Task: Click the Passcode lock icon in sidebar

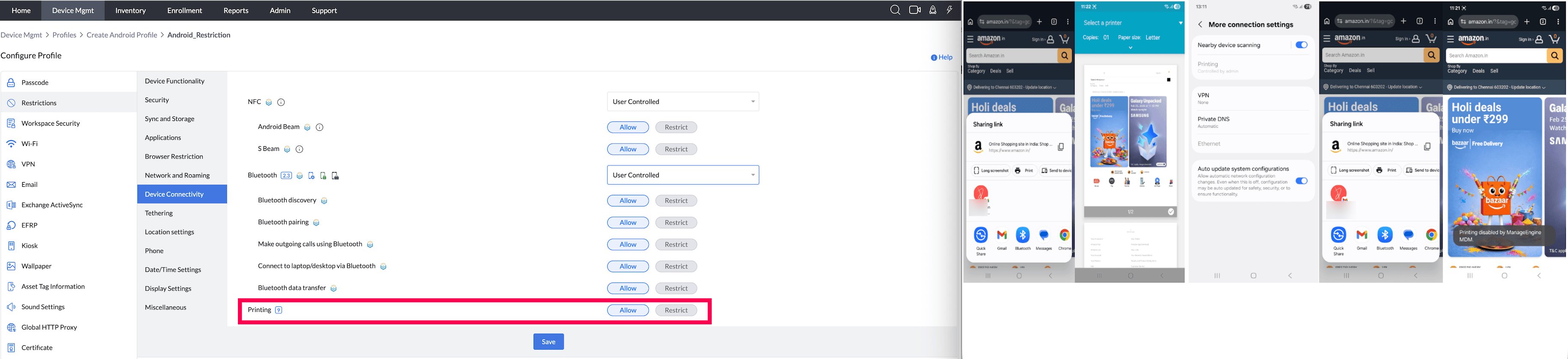Action: click(x=11, y=82)
